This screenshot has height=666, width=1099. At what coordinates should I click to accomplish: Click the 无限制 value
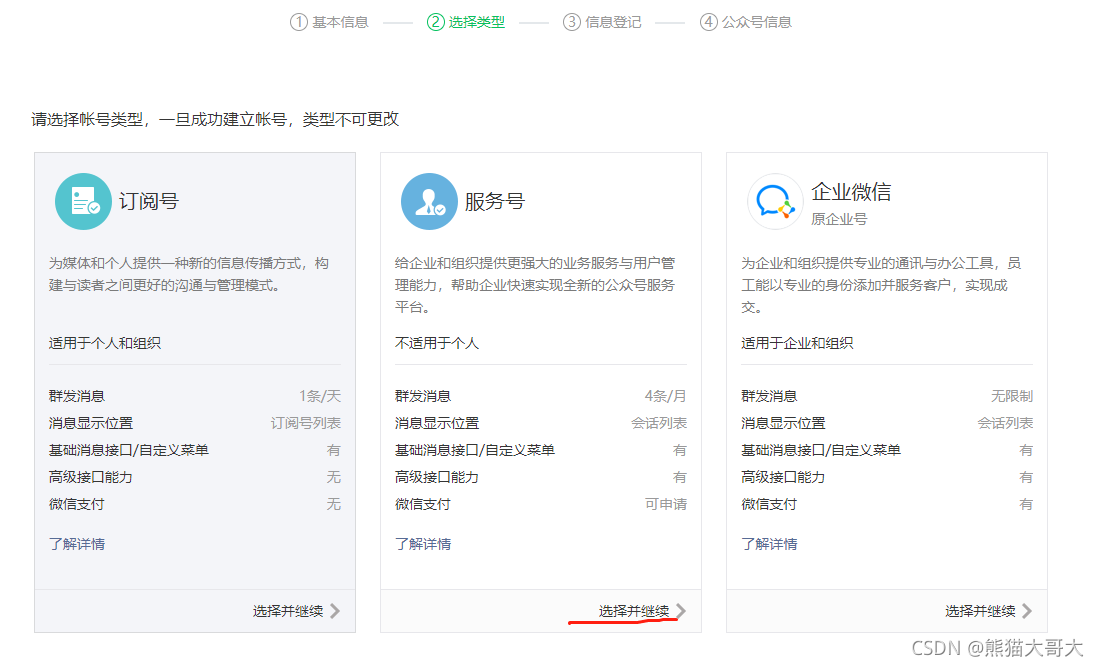pos(1012,396)
